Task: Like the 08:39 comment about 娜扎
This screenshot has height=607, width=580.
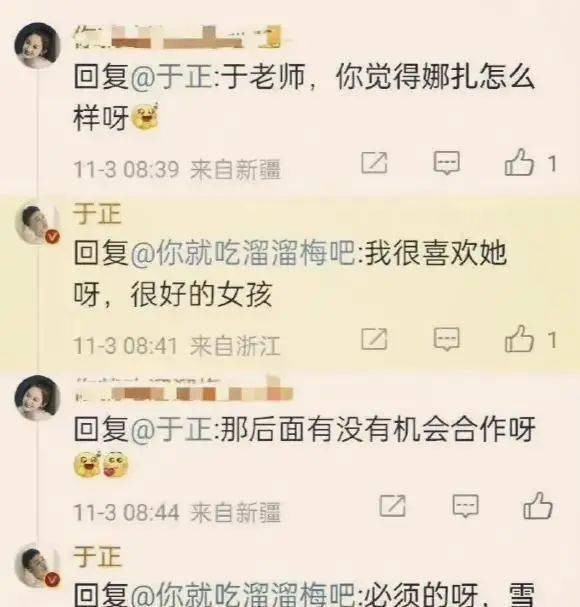Action: 520,163
